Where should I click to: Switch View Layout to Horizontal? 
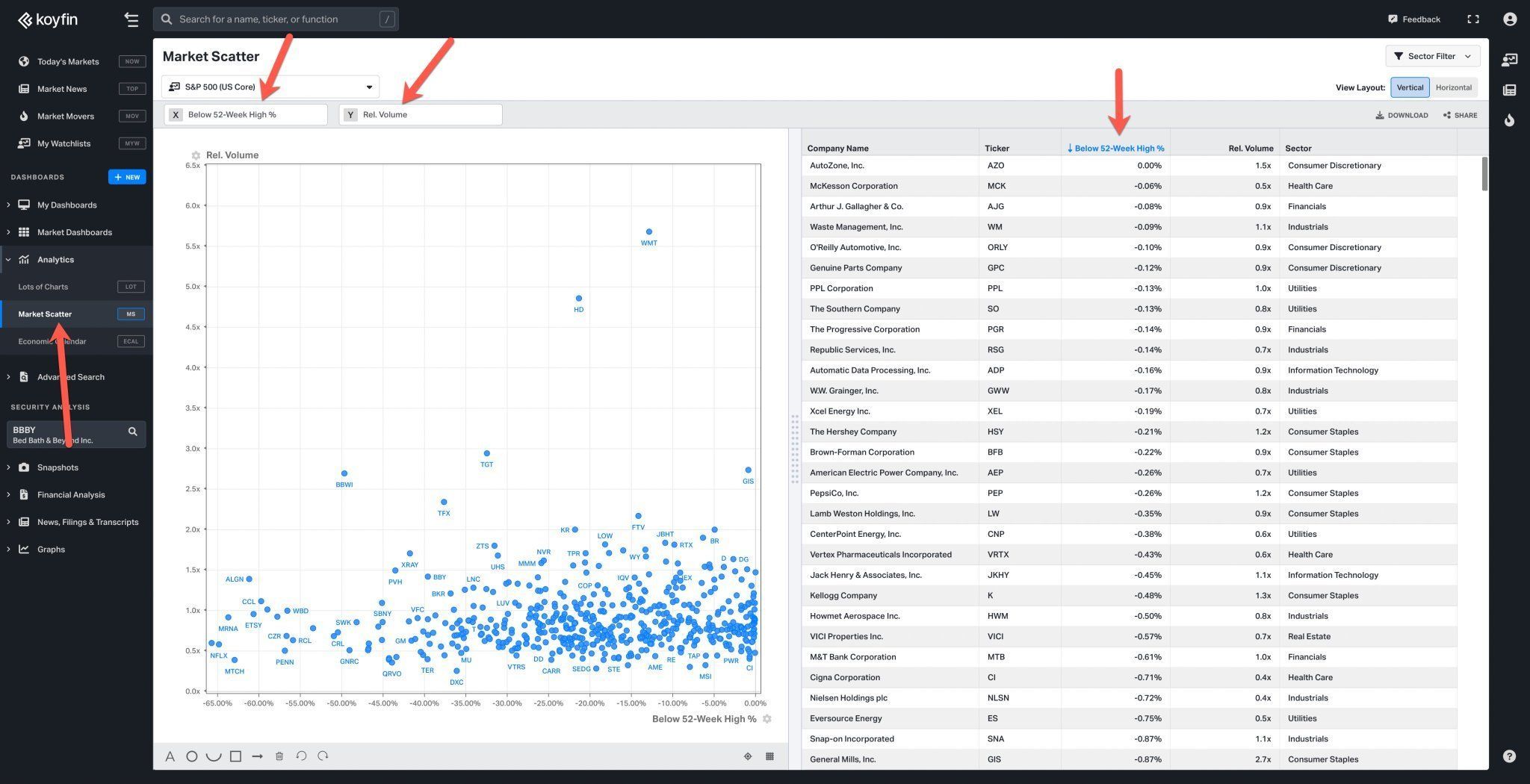click(1453, 87)
